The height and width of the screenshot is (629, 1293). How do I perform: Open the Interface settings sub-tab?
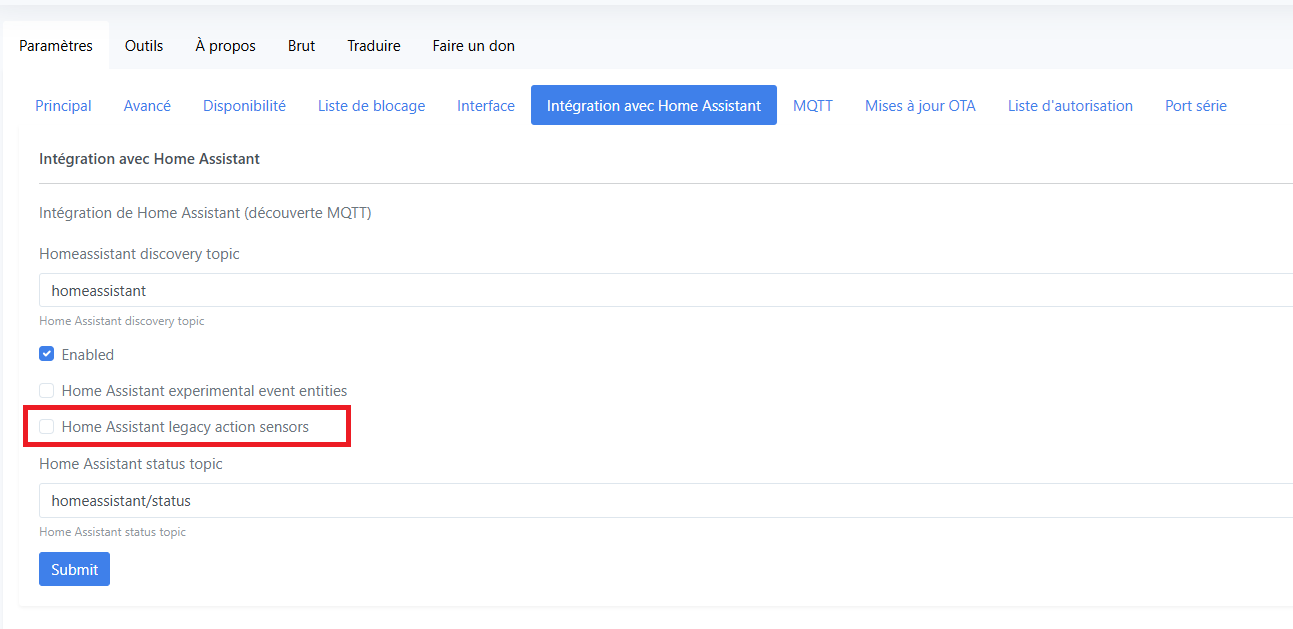point(486,105)
